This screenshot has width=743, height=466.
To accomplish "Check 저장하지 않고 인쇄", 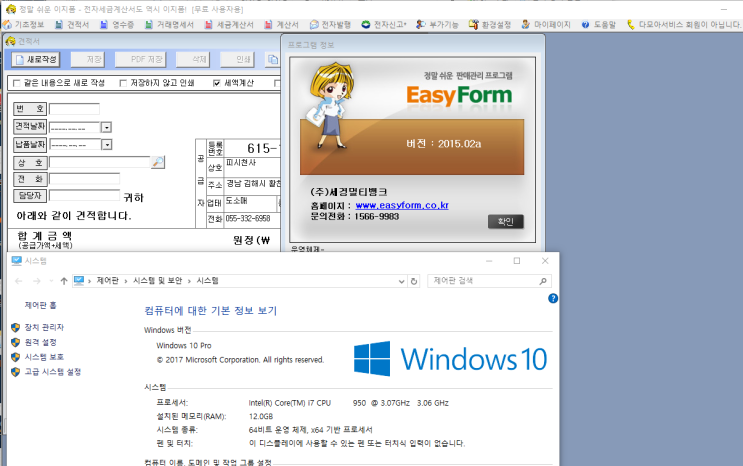I will pos(123,83).
